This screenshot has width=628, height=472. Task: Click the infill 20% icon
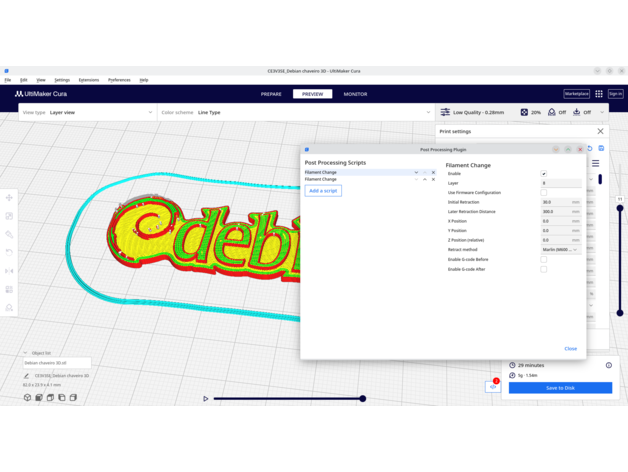pyautogui.click(x=524, y=112)
